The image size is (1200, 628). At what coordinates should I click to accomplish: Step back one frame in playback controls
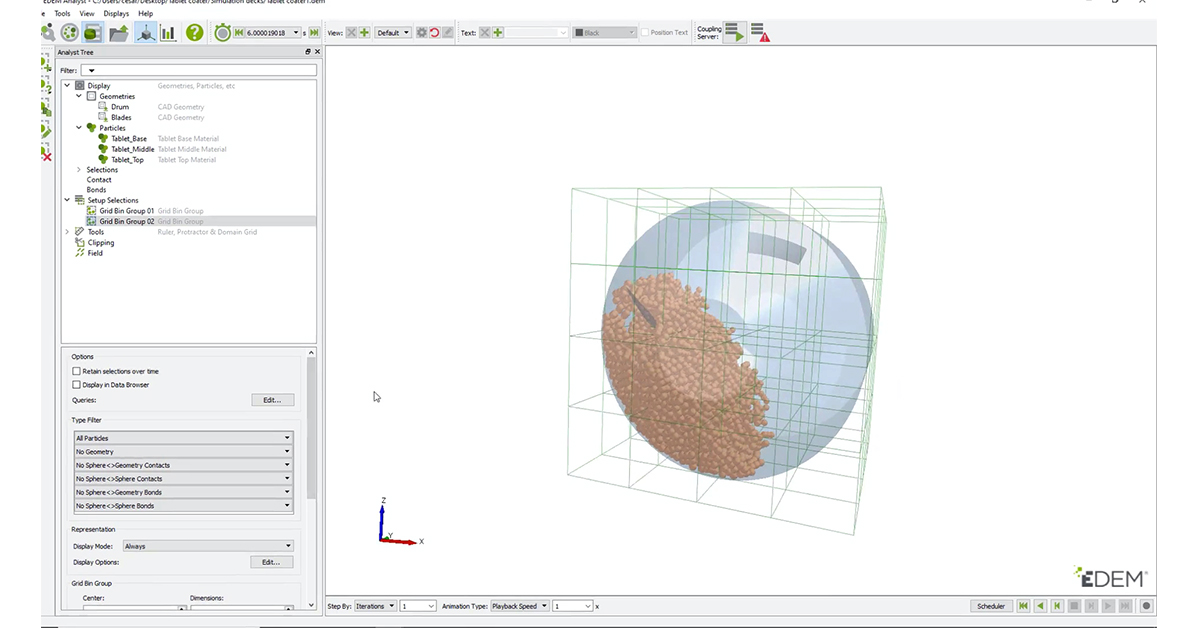[x=1057, y=606]
